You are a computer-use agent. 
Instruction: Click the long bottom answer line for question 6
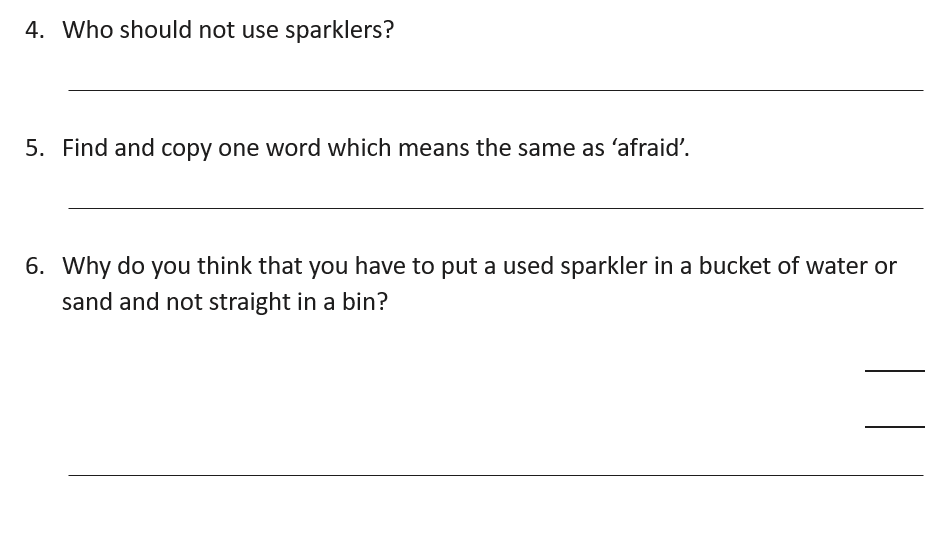[496, 475]
